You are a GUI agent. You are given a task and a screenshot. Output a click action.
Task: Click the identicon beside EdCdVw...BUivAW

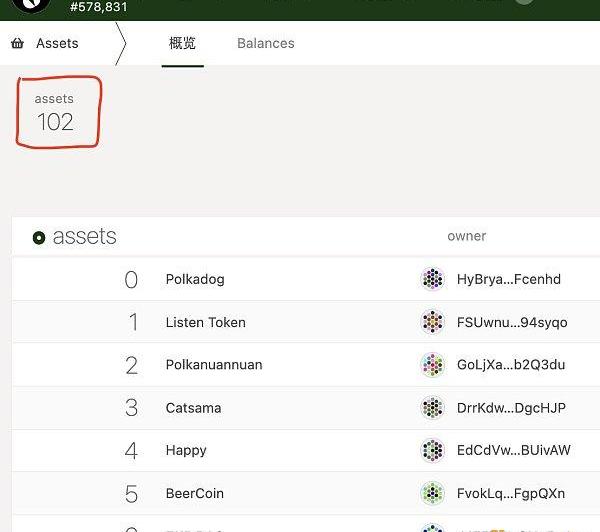pyautogui.click(x=432, y=451)
